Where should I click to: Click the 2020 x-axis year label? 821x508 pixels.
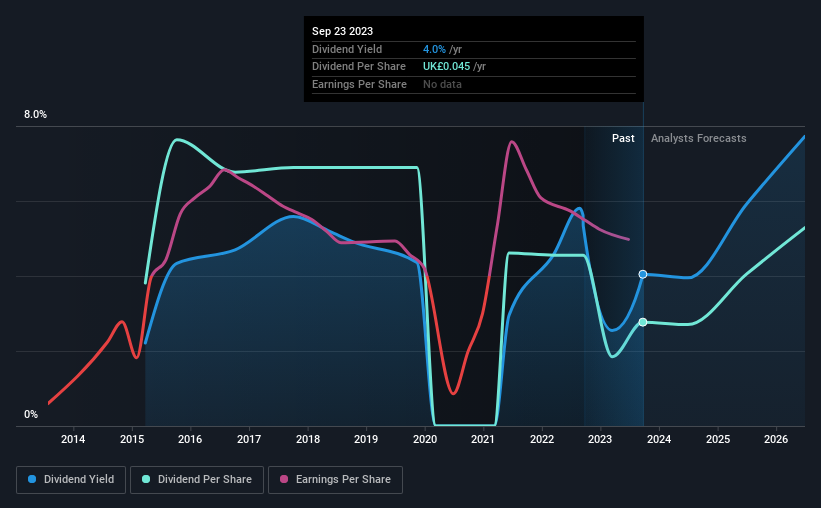pyautogui.click(x=425, y=439)
